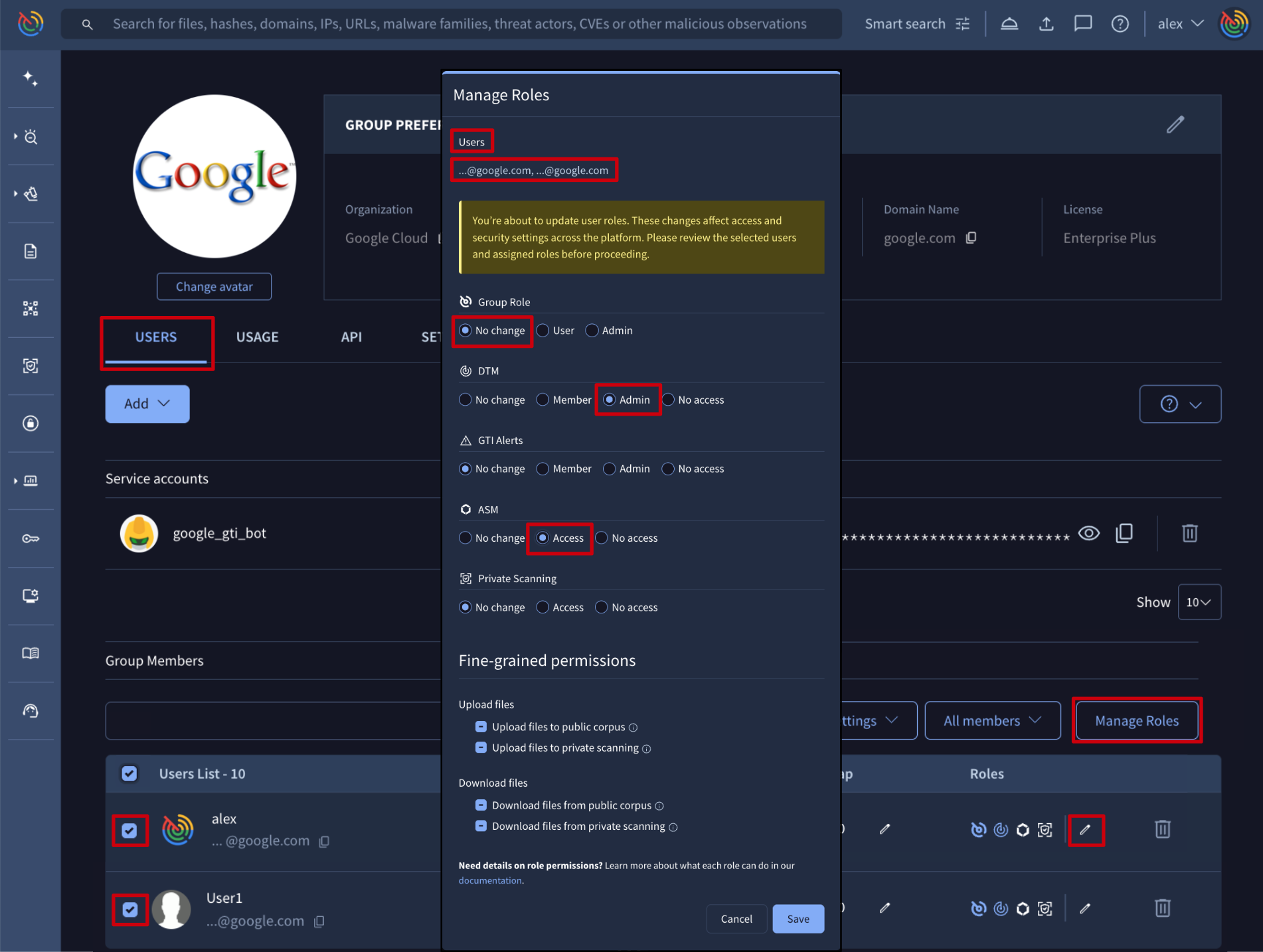Reveal the google_gti_bot API key

(1089, 533)
